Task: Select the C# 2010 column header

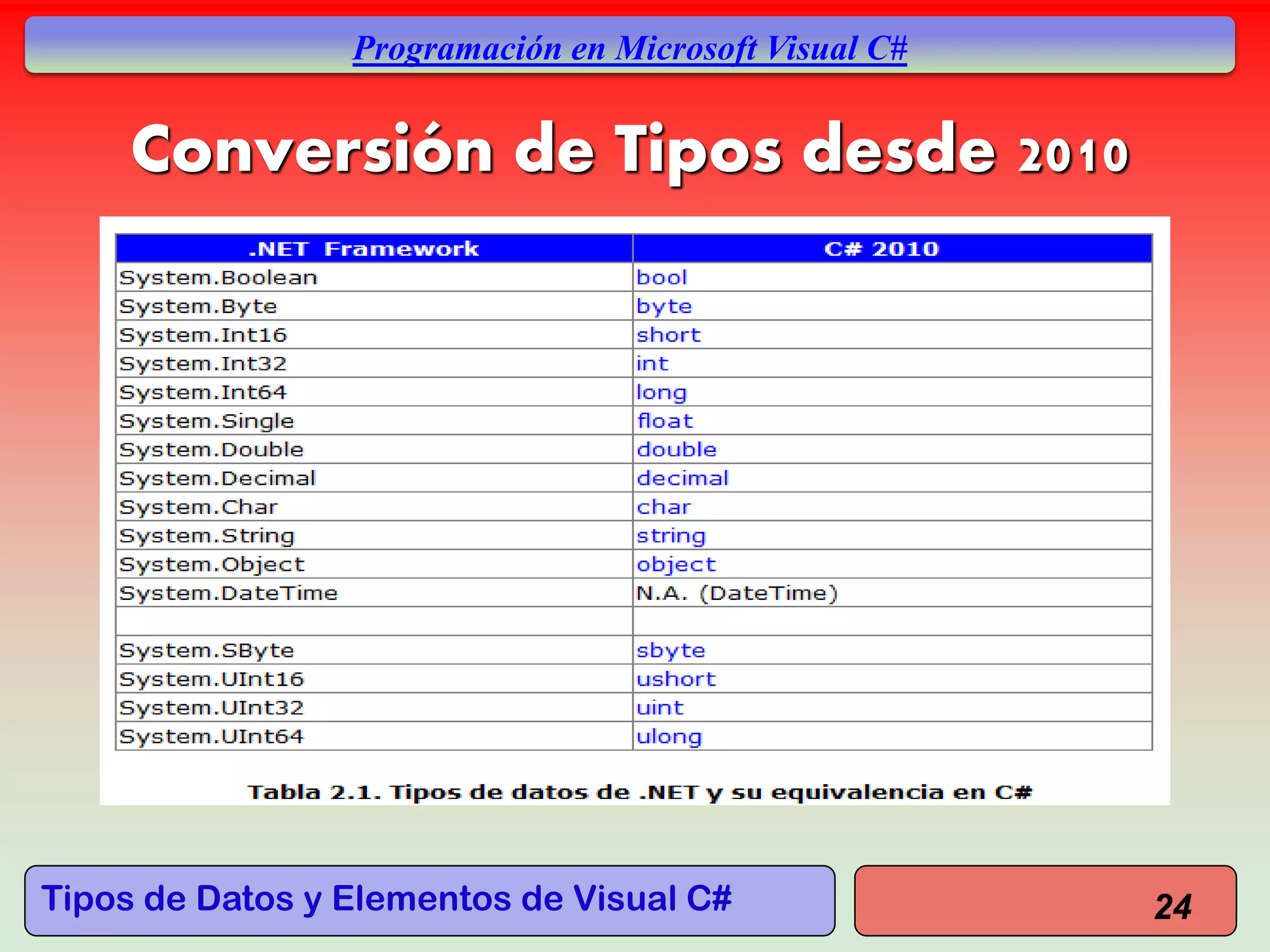Action: click(x=892, y=249)
